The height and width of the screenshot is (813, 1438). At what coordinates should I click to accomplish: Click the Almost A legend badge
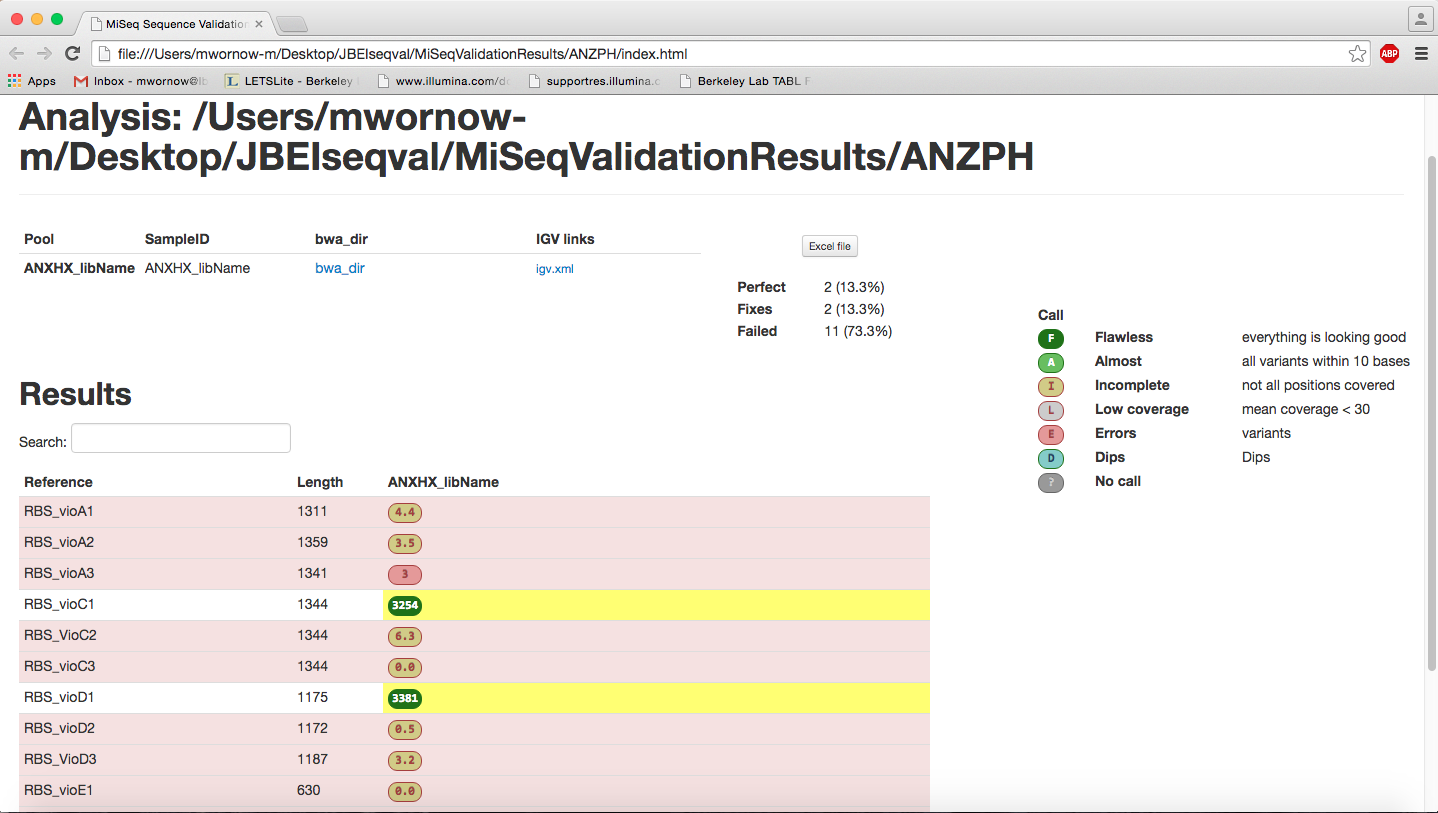[1051, 362]
